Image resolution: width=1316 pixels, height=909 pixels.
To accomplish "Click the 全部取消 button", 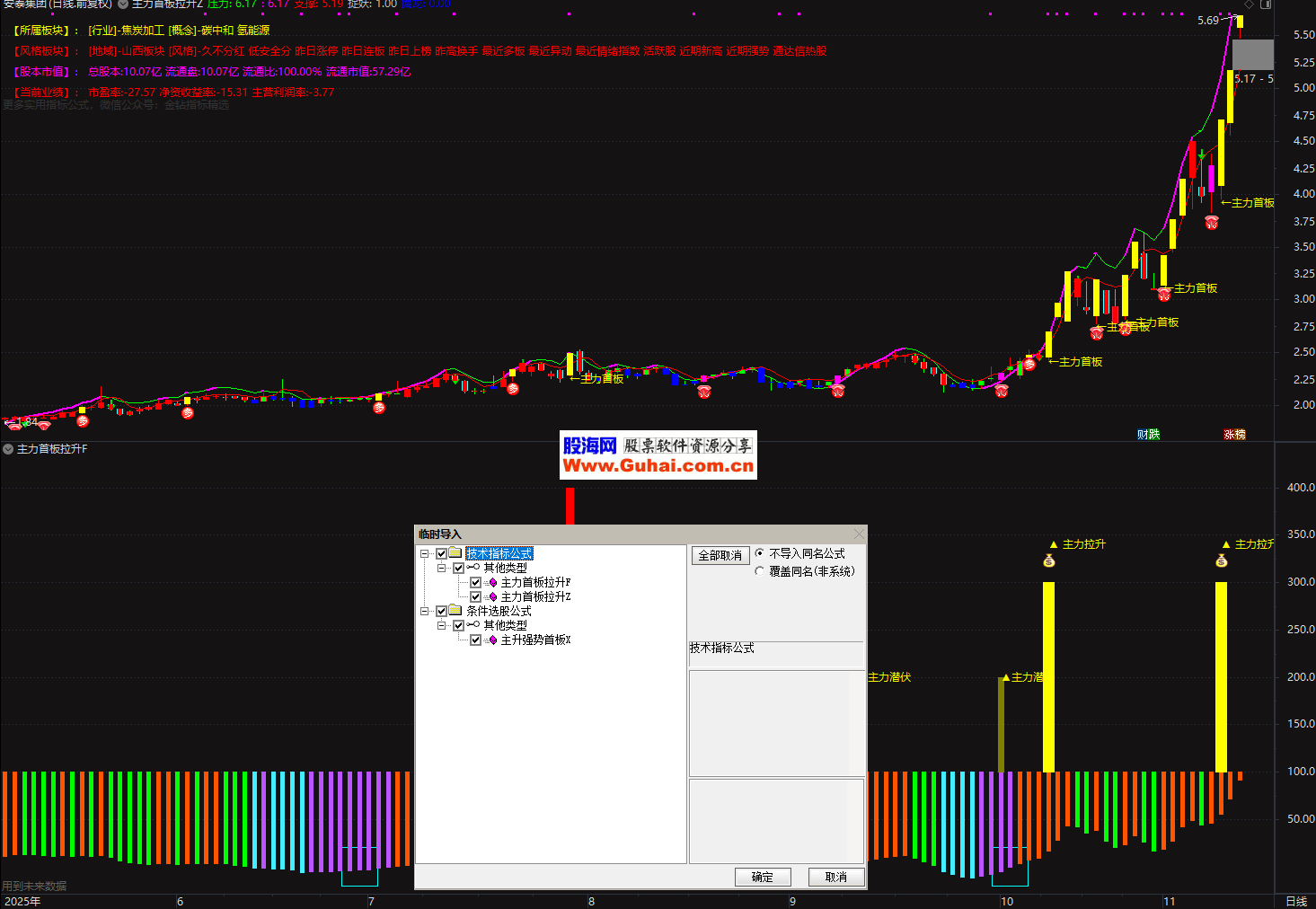I will (x=720, y=556).
